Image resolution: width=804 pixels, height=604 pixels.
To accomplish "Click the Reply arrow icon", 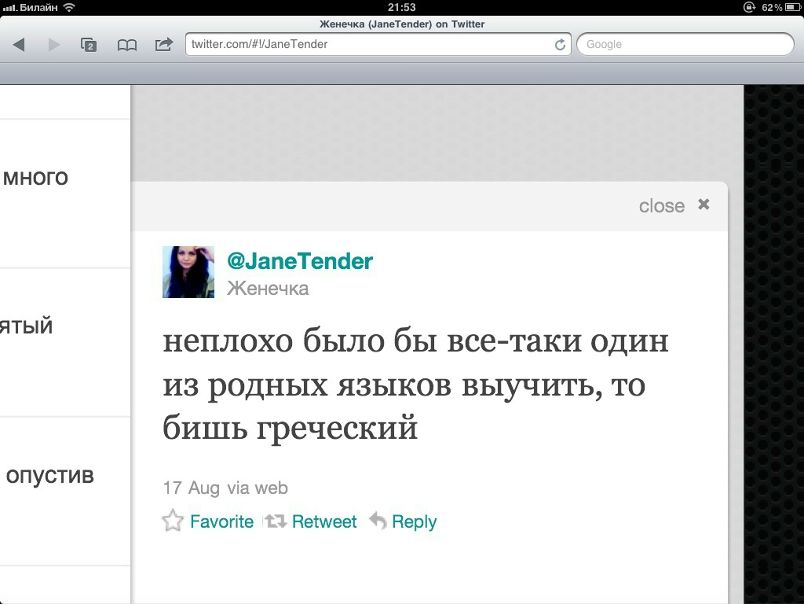I will pos(378,520).
